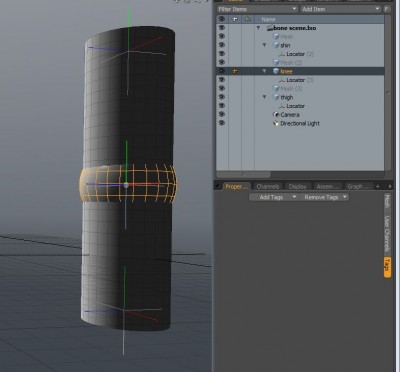Open the vertical Mesh side tab
This screenshot has height=372, width=400.
(x=387, y=201)
